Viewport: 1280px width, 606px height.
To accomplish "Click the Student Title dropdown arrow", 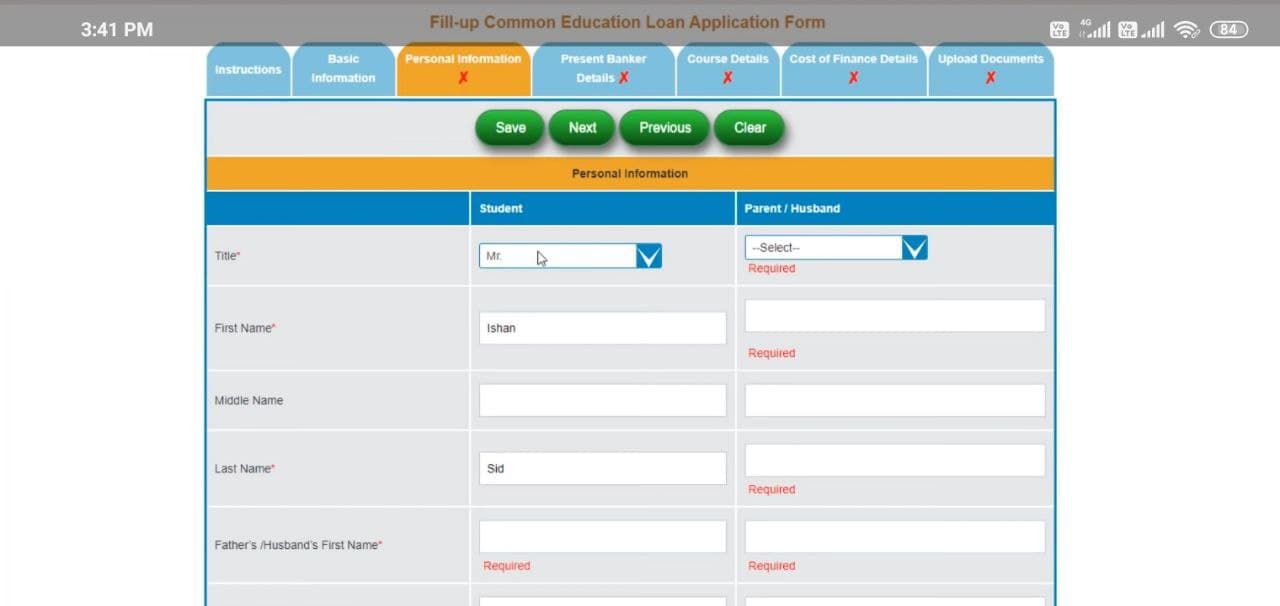I will click(x=649, y=256).
